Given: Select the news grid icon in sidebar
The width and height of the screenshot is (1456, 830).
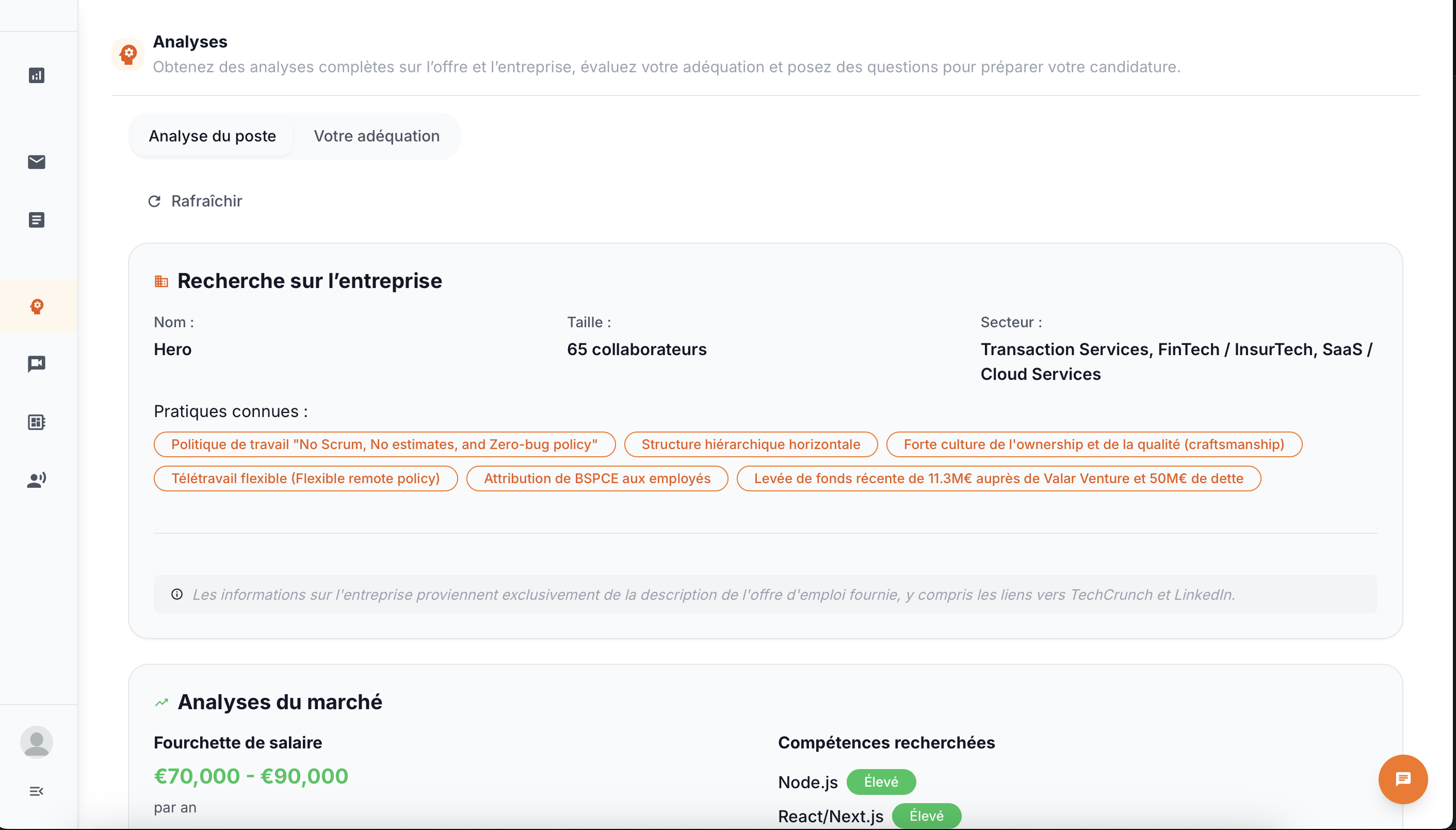Looking at the screenshot, I should 37,422.
